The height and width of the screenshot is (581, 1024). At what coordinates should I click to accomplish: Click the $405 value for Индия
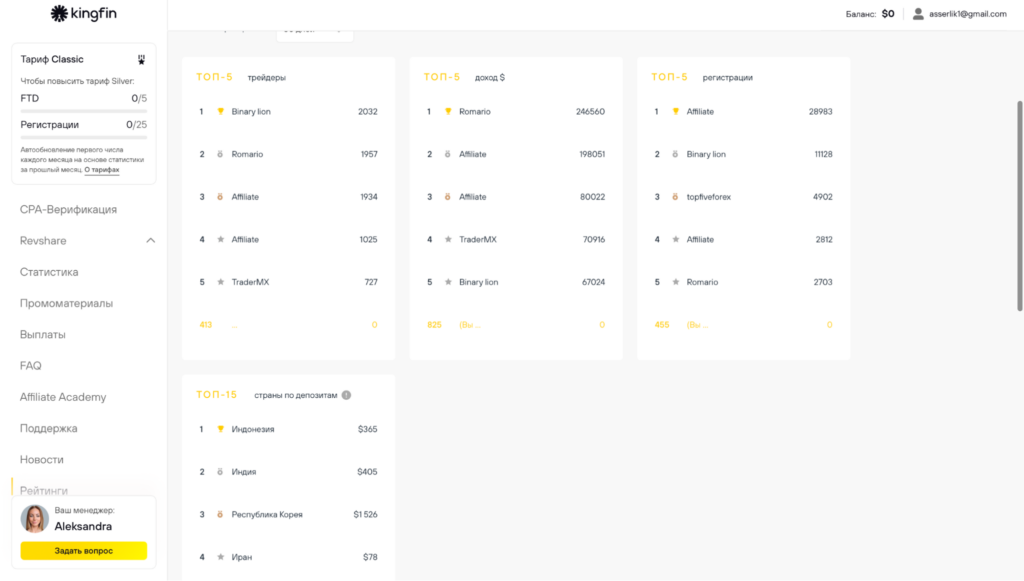[367, 471]
